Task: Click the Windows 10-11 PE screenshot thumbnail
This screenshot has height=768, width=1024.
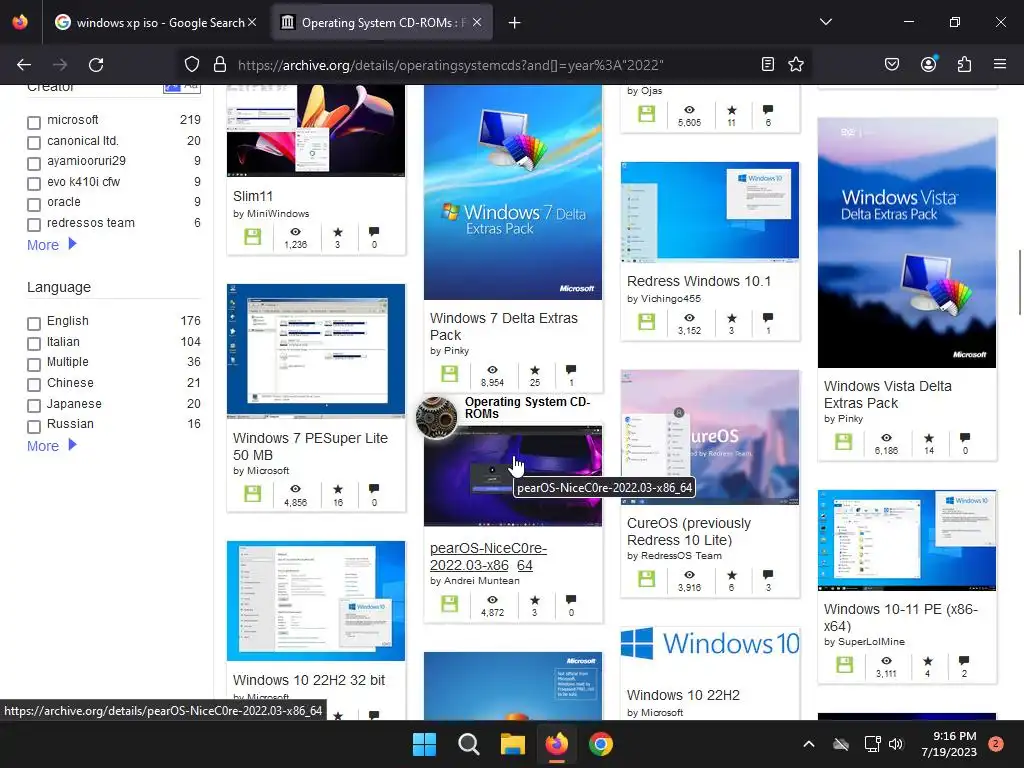Action: 906,540
